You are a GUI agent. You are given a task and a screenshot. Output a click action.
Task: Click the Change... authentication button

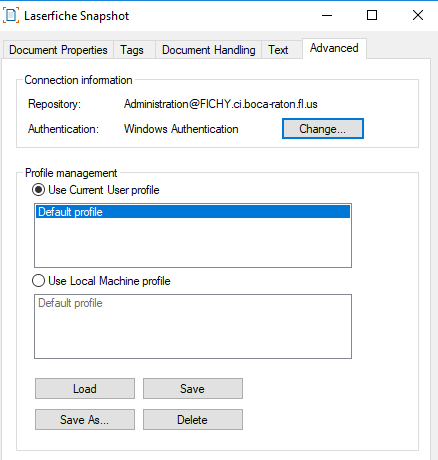323,129
